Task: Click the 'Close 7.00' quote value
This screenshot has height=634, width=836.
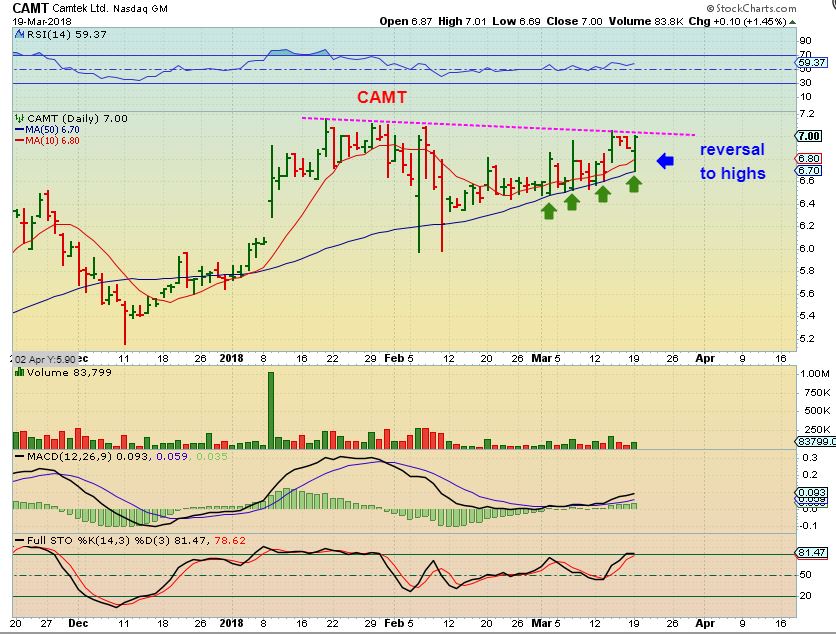Action: point(574,21)
